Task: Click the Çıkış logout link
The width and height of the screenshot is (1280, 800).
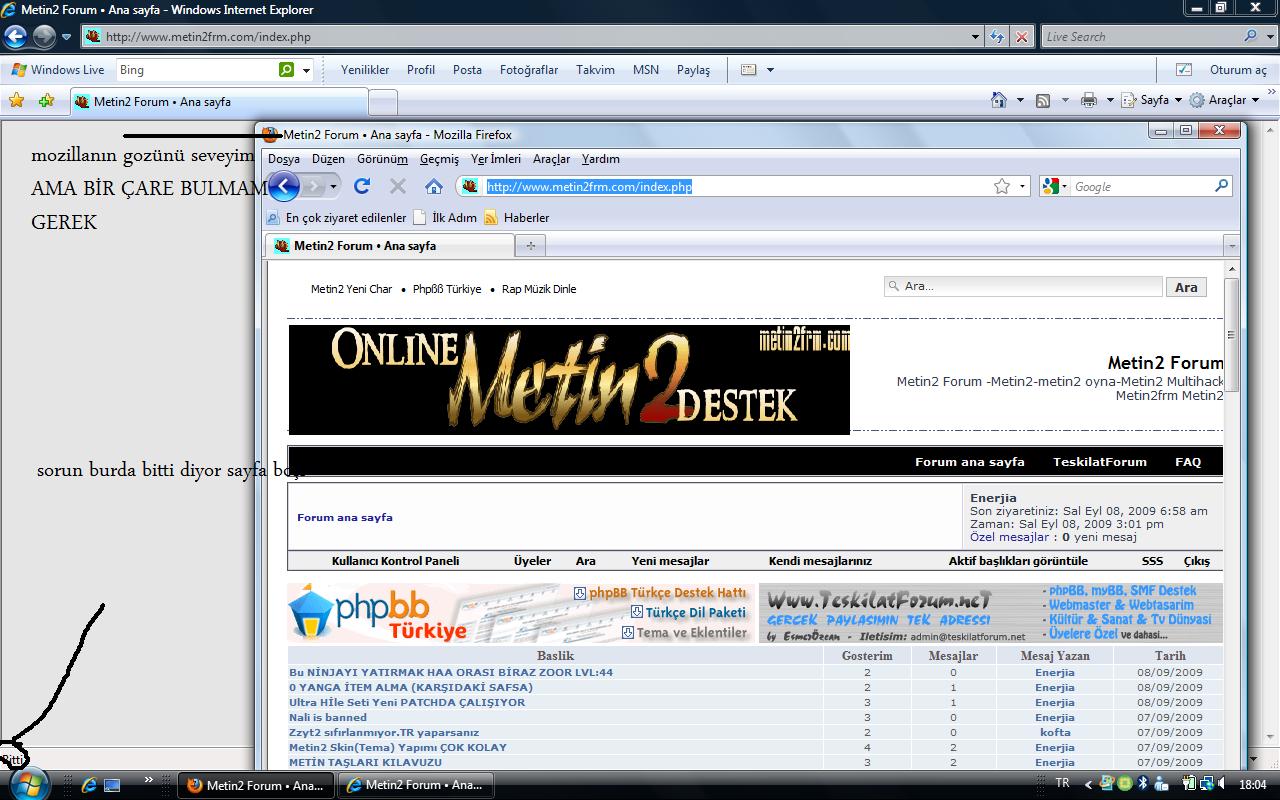Action: (1196, 561)
